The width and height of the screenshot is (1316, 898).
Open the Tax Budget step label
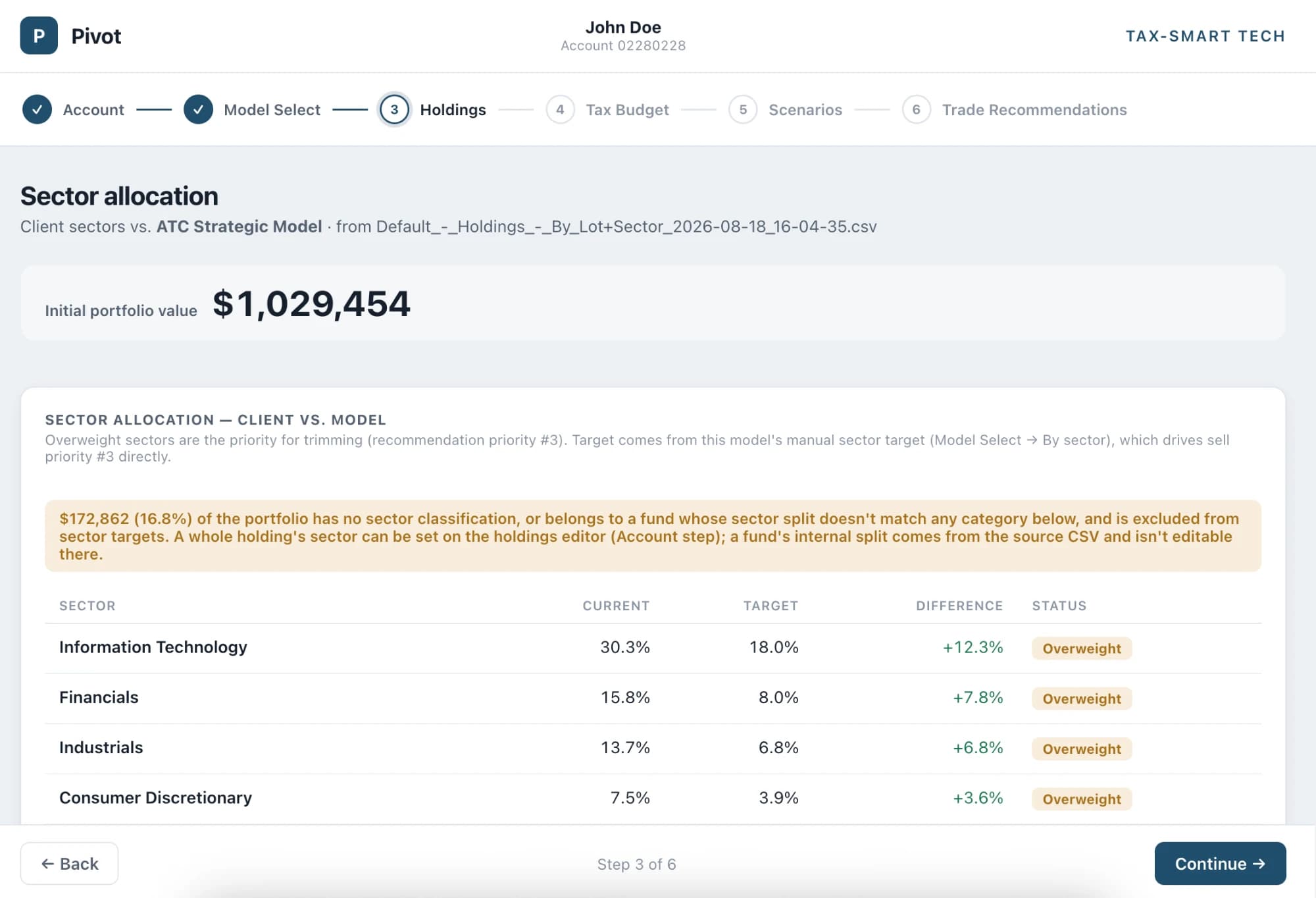click(x=627, y=109)
